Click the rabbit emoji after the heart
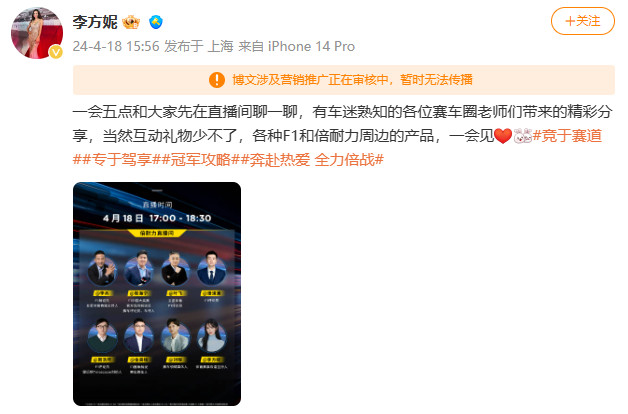This screenshot has height=414, width=628. pyautogui.click(x=522, y=136)
